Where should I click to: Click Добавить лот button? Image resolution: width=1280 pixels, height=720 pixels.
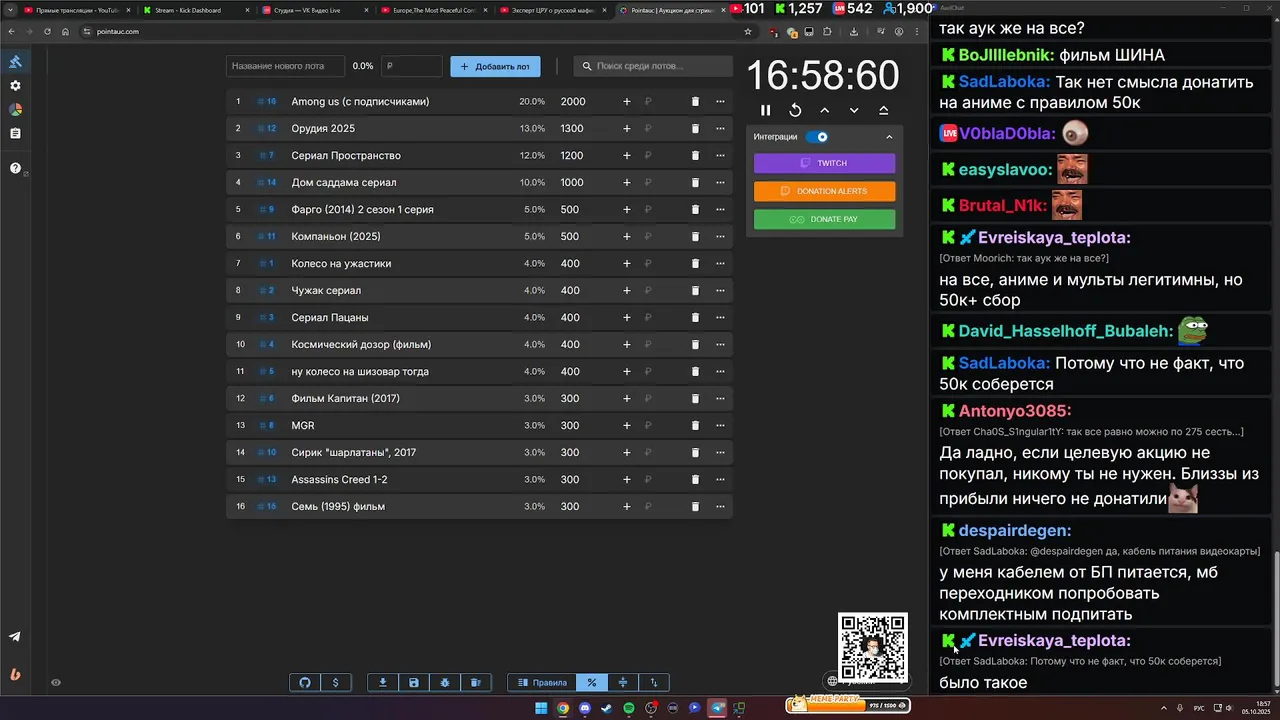[x=495, y=66]
